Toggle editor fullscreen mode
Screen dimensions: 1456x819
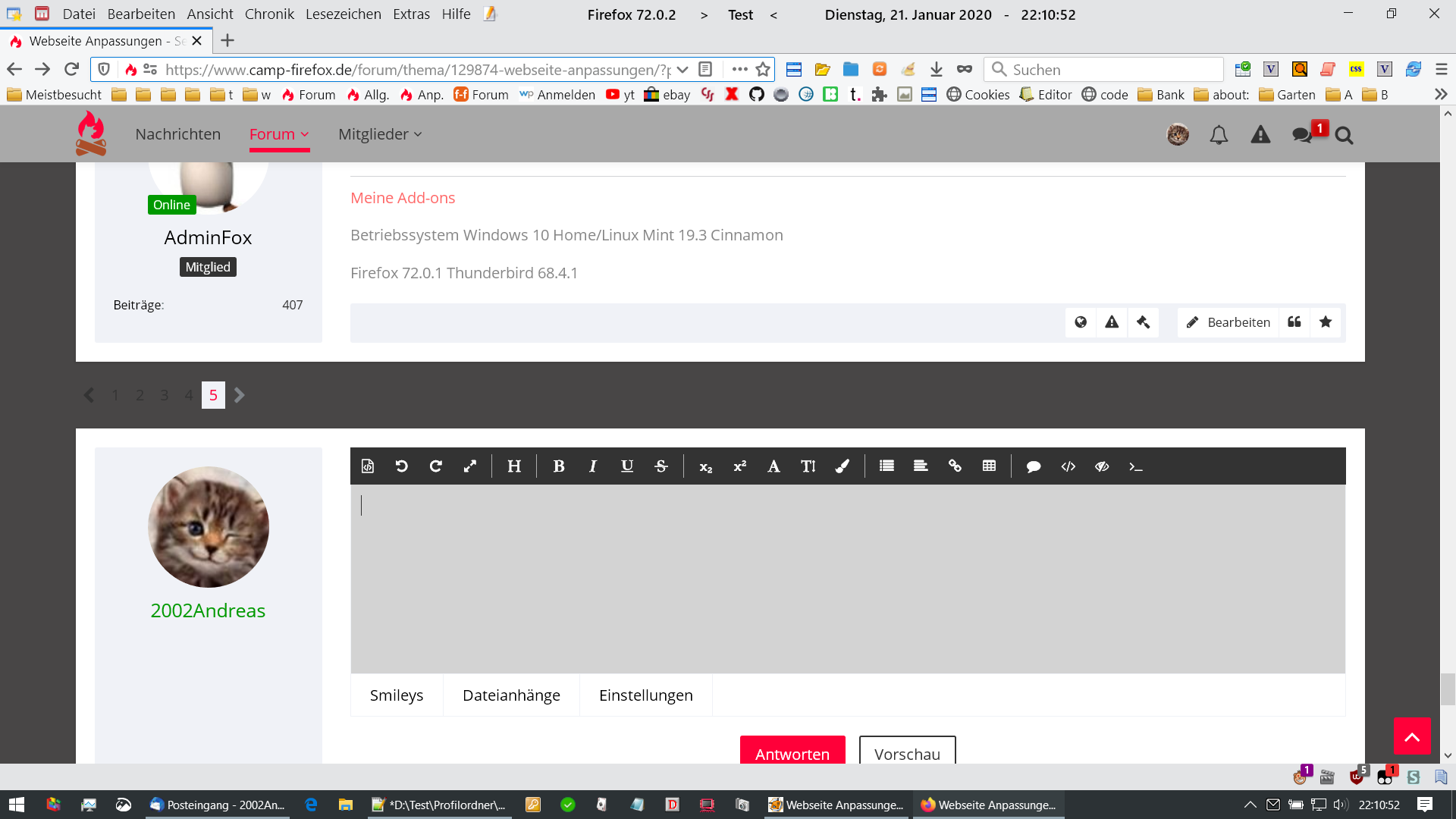click(470, 466)
